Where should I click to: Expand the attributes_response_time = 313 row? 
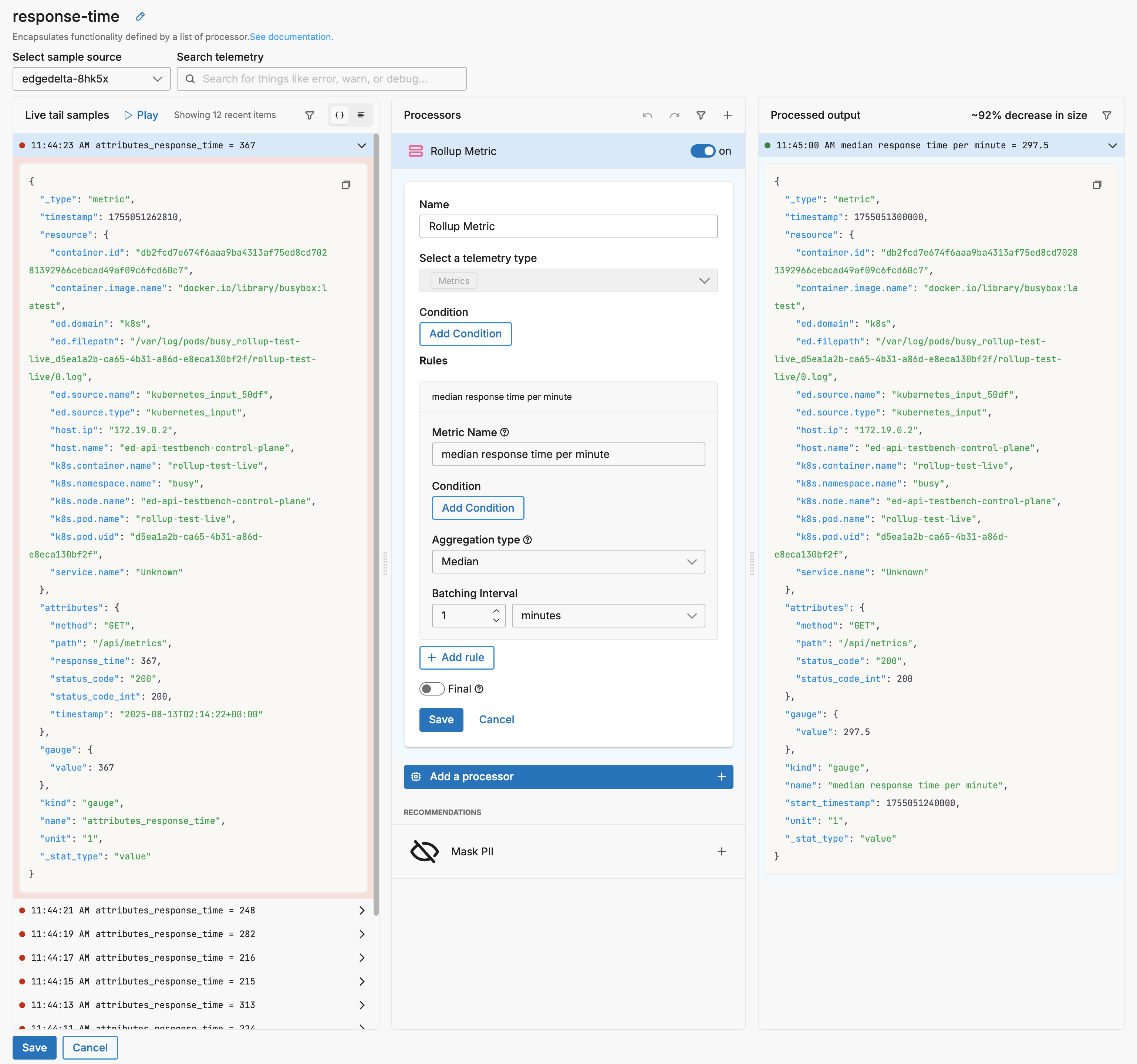pyautogui.click(x=193, y=1005)
